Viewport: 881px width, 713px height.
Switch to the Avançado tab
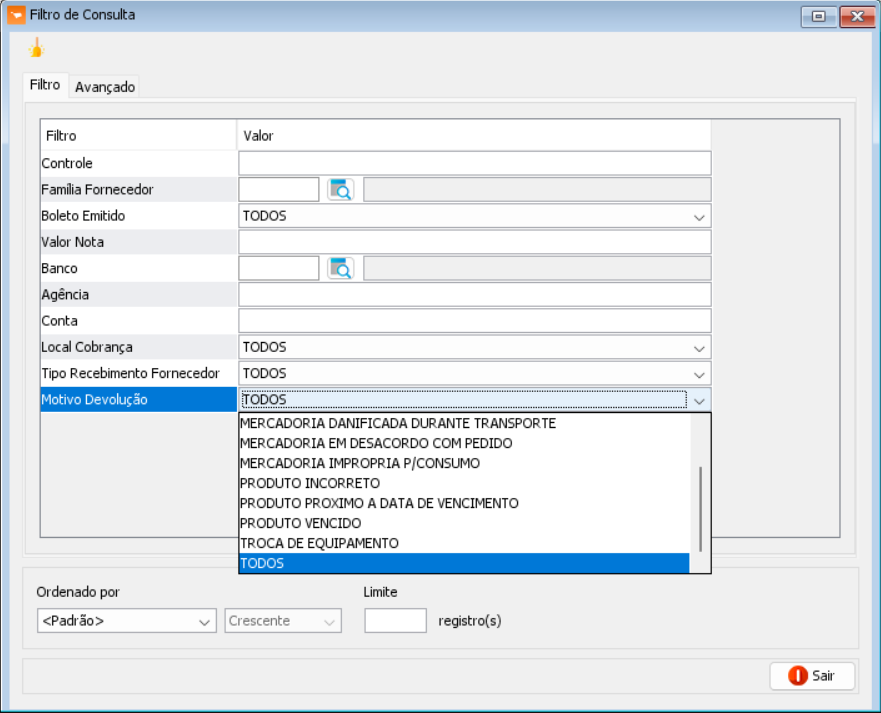pos(105,87)
